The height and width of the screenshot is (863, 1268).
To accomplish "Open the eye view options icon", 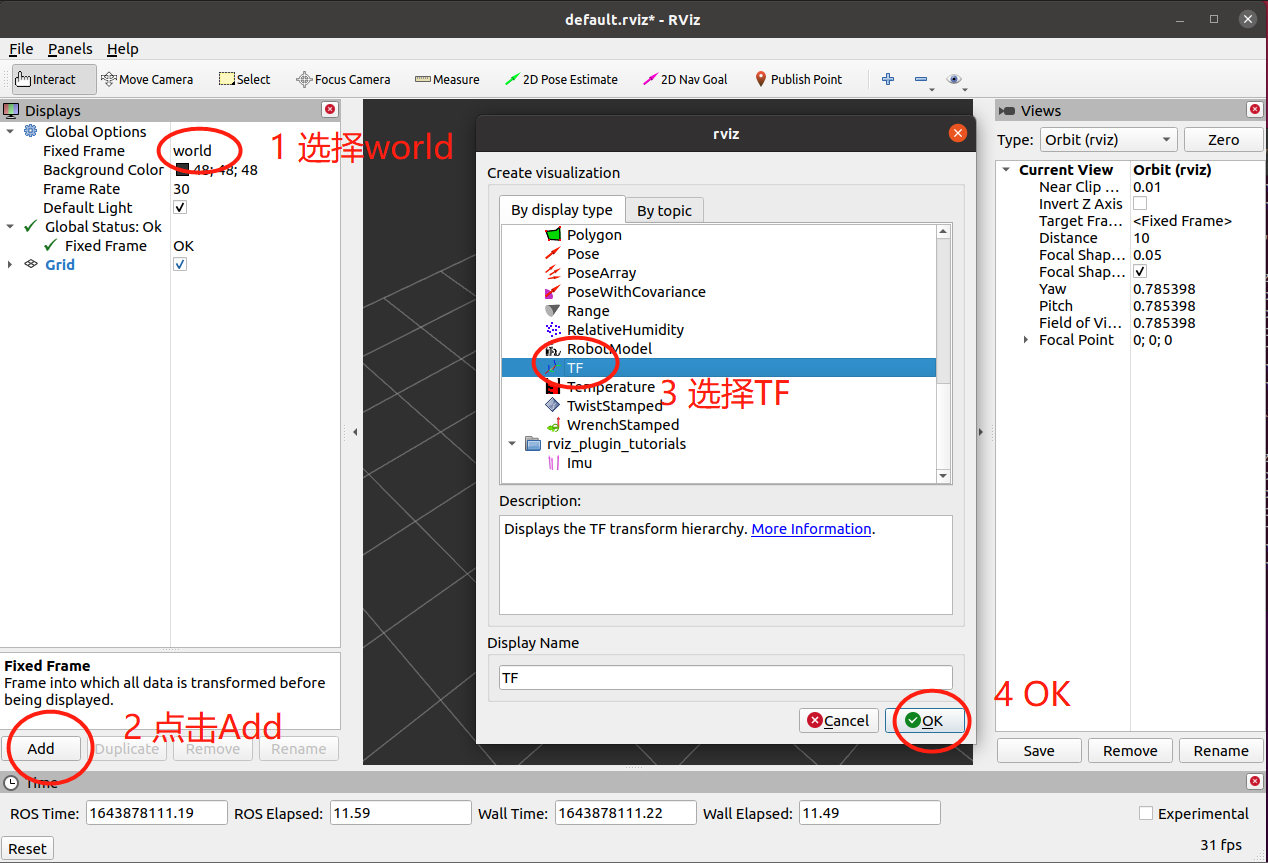I will (x=954, y=80).
